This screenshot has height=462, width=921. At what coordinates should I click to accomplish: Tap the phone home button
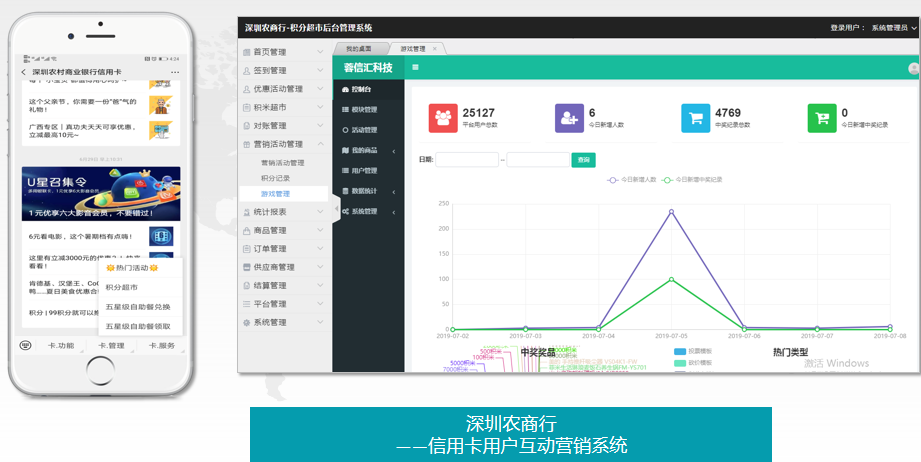click(100, 370)
